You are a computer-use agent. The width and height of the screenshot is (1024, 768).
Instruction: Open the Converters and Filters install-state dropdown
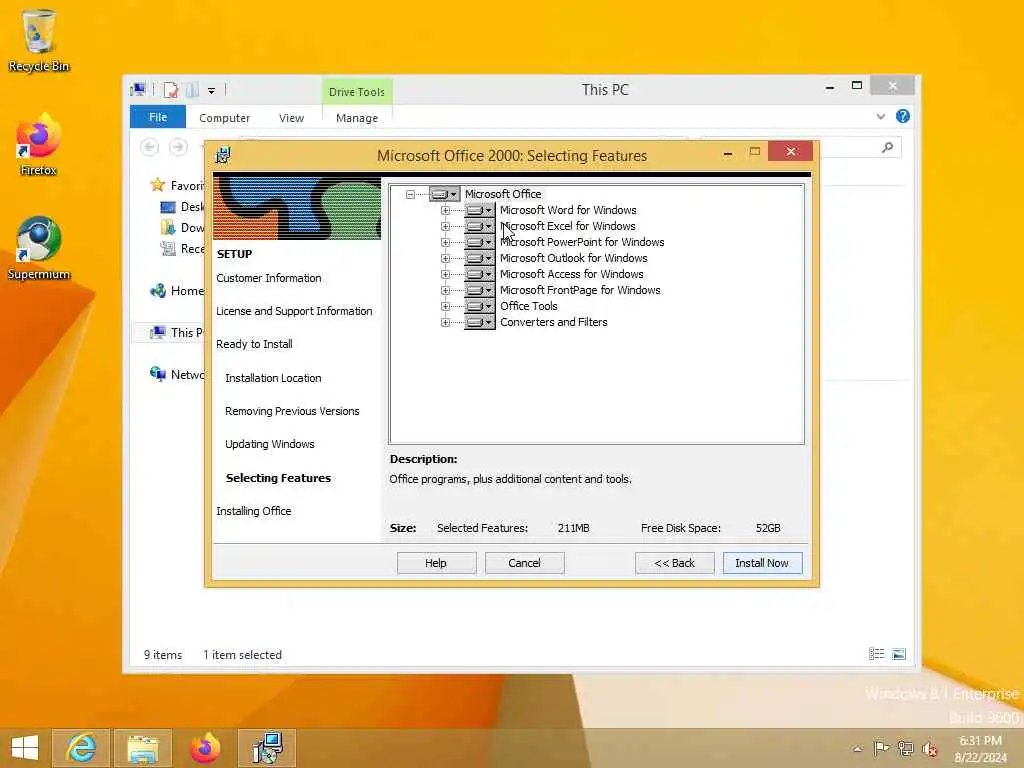tap(479, 322)
